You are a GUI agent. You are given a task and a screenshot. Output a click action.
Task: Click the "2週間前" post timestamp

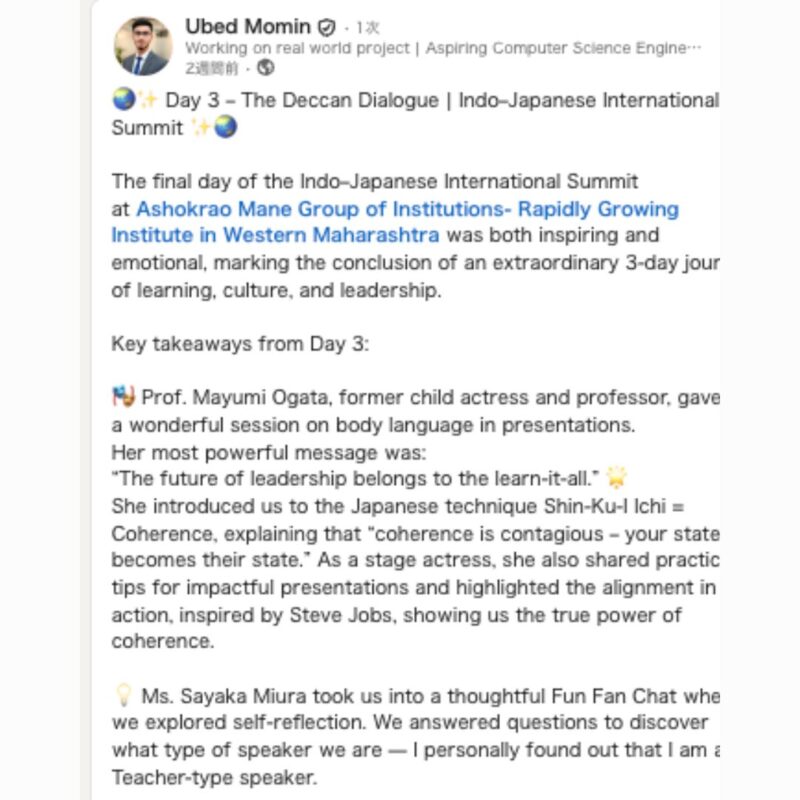click(211, 68)
